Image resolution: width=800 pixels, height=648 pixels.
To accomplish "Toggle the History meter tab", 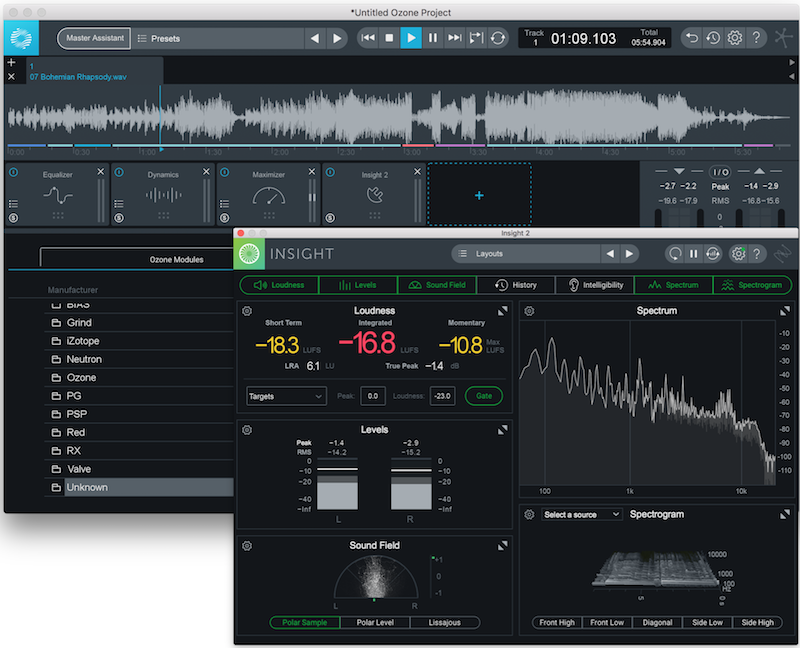I will point(516,285).
